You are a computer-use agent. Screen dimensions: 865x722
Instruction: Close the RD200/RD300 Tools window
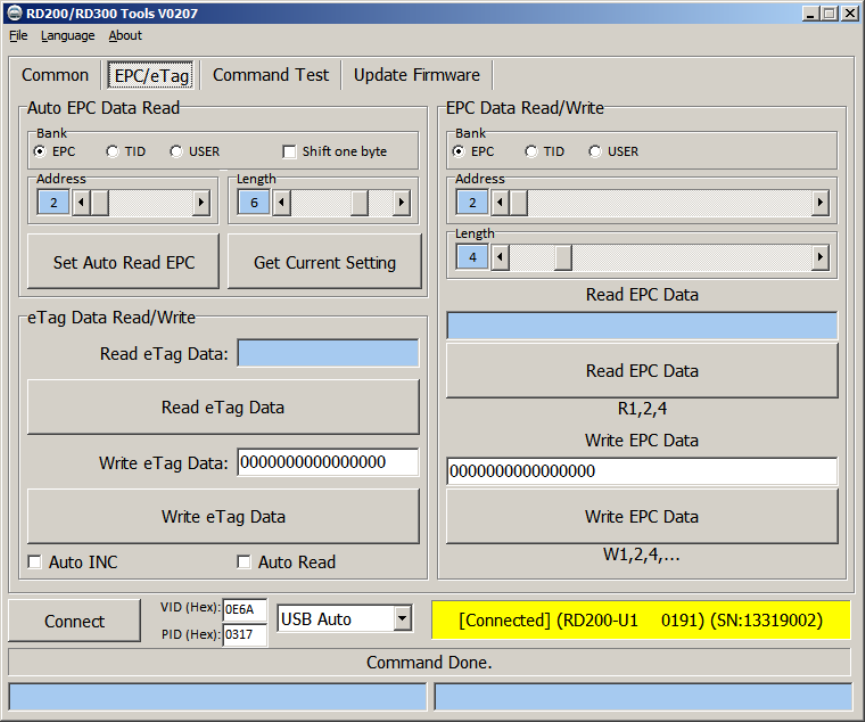850,13
